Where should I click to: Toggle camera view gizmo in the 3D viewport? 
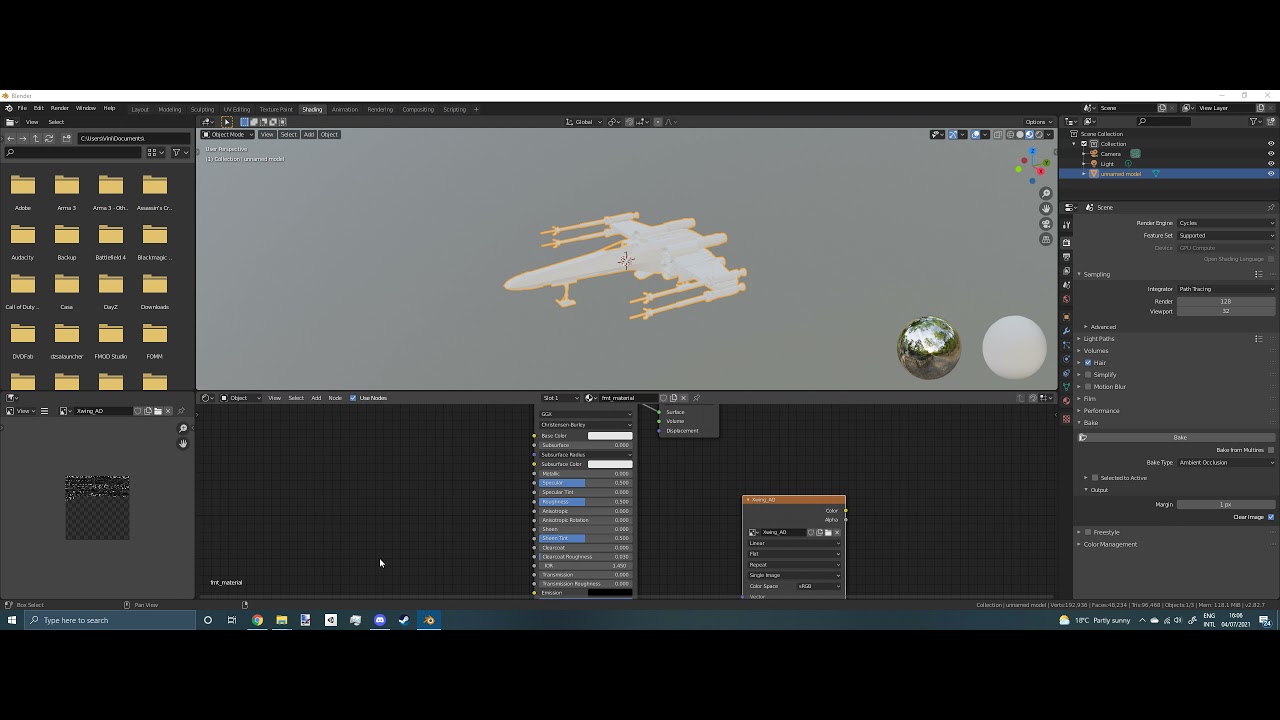tap(1046, 224)
